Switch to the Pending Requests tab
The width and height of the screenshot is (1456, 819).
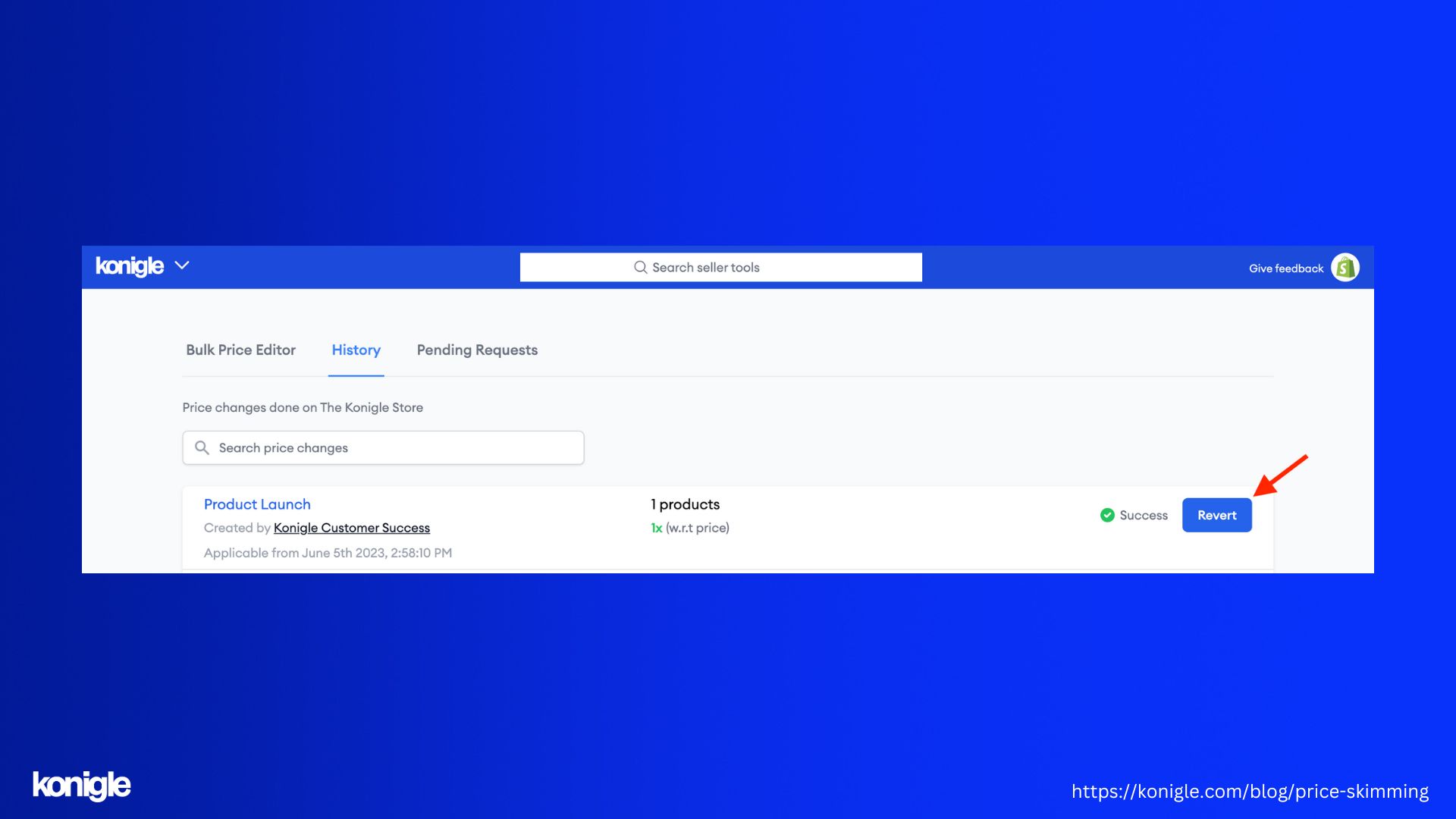click(477, 349)
